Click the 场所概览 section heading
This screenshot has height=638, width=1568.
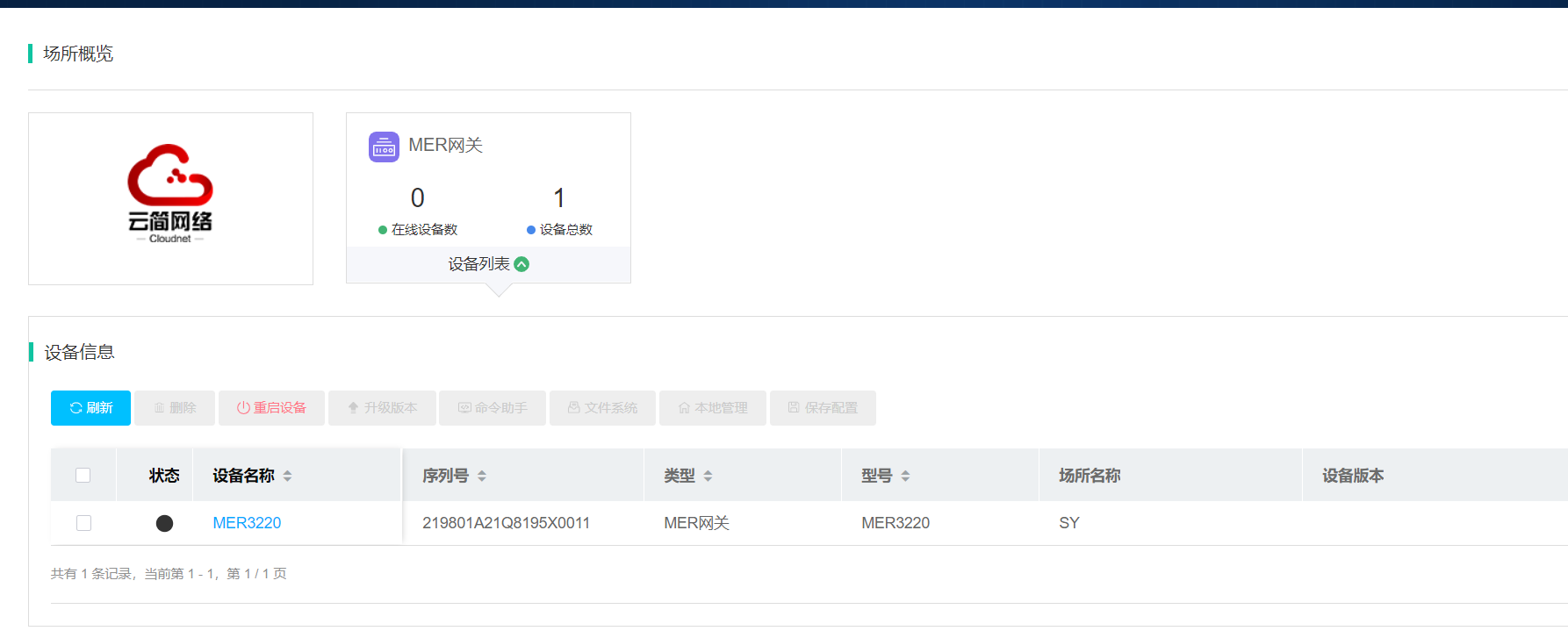78,54
